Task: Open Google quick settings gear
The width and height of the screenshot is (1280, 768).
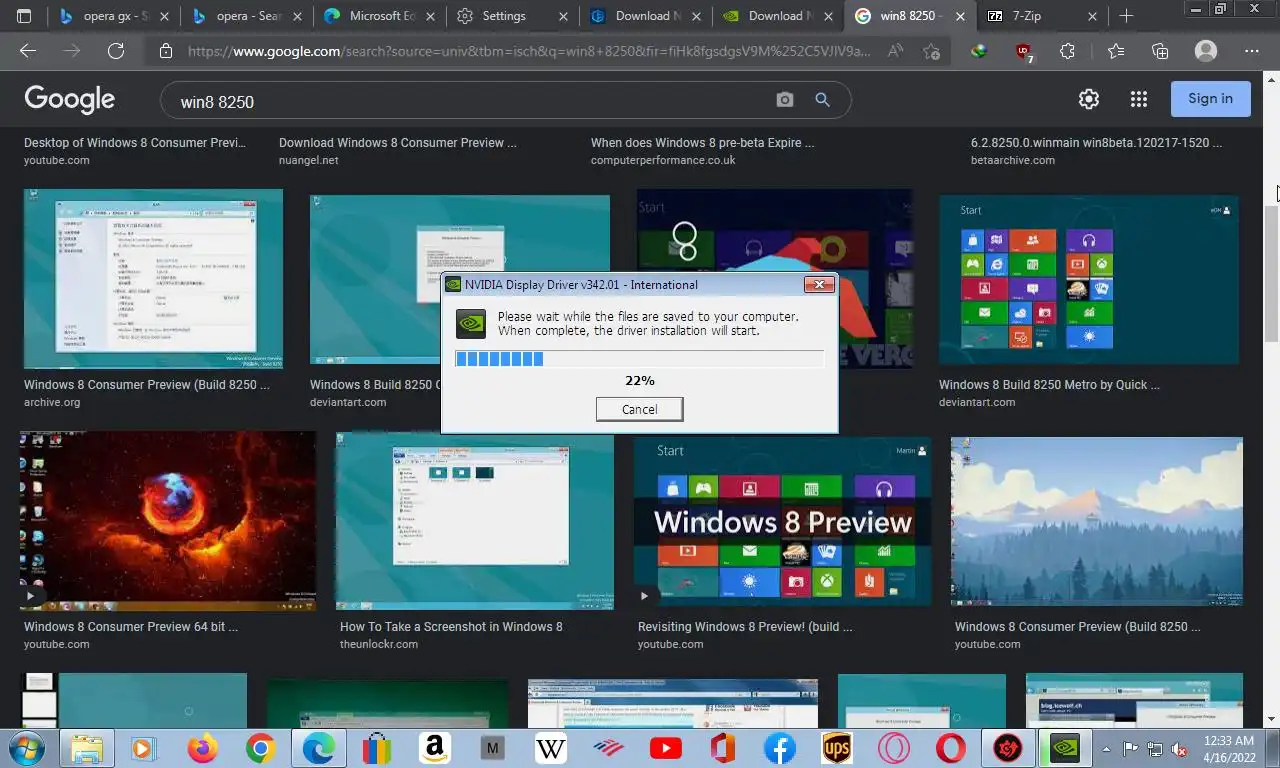Action: [x=1089, y=98]
